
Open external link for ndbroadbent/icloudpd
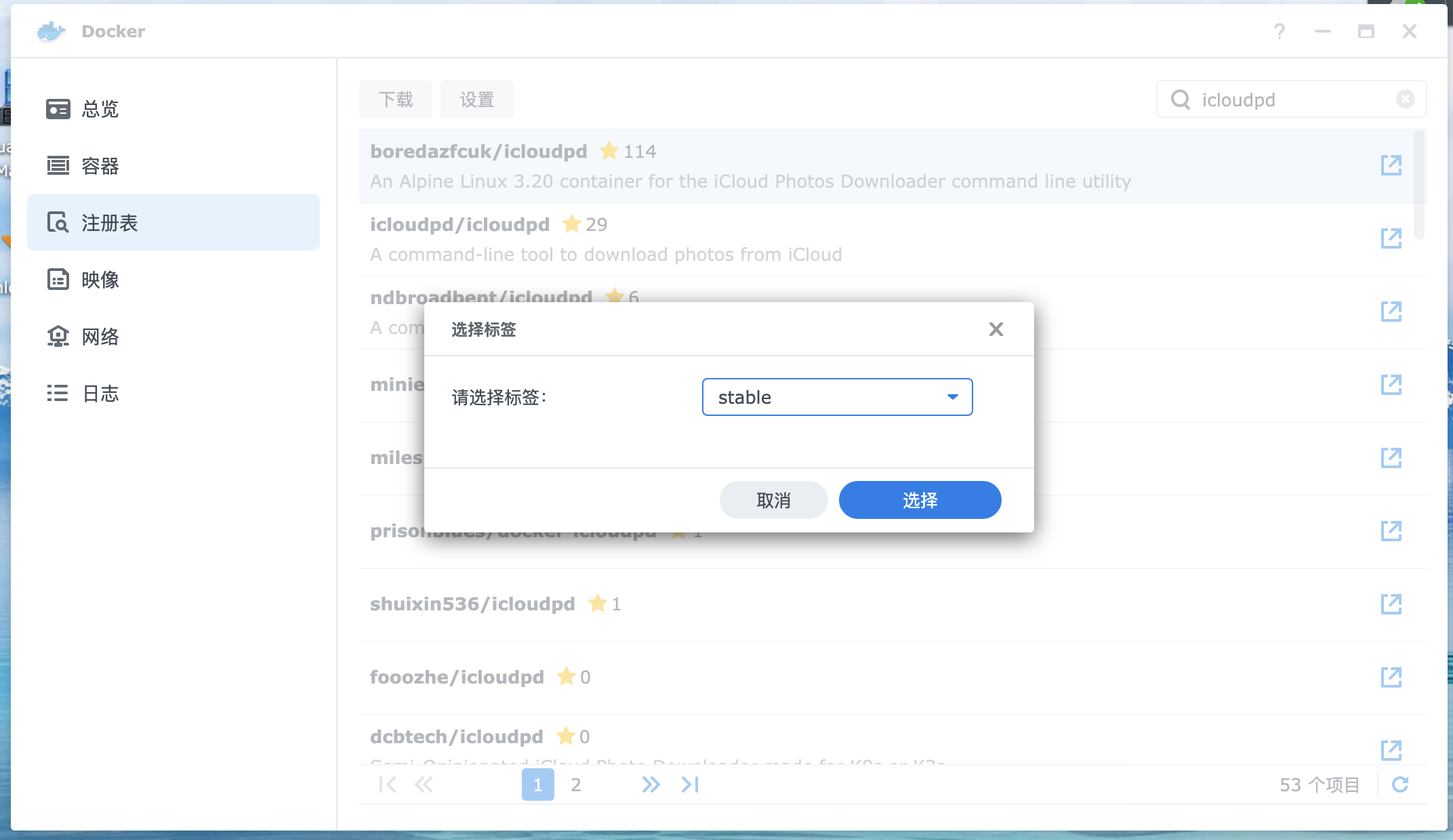(1391, 312)
